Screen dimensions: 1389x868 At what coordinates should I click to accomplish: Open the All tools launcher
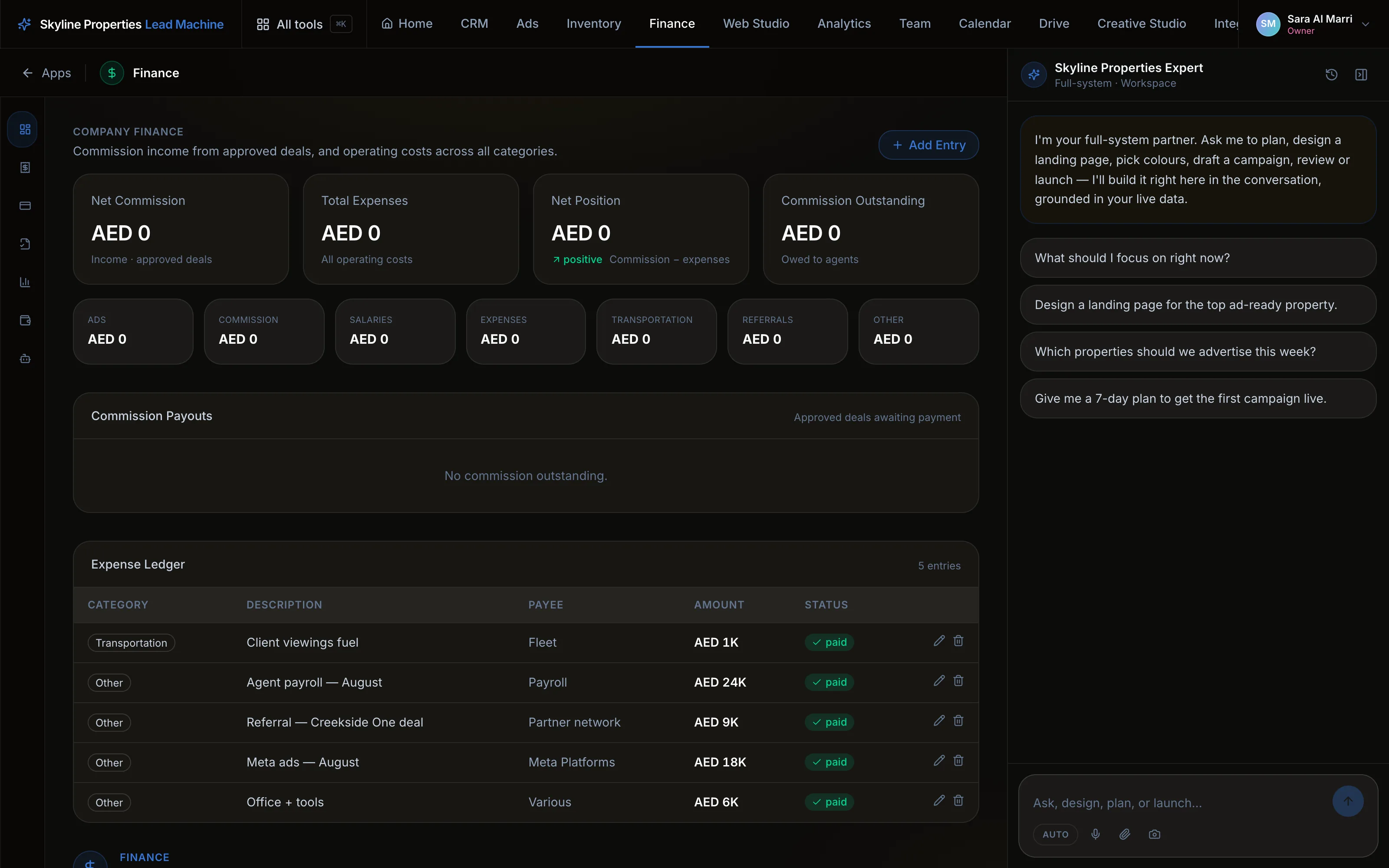304,24
